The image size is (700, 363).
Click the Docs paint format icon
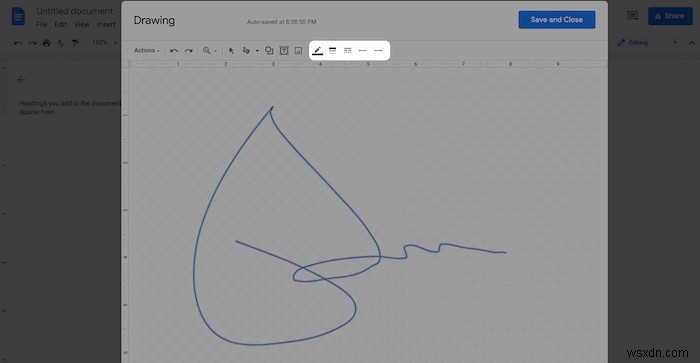coord(75,43)
